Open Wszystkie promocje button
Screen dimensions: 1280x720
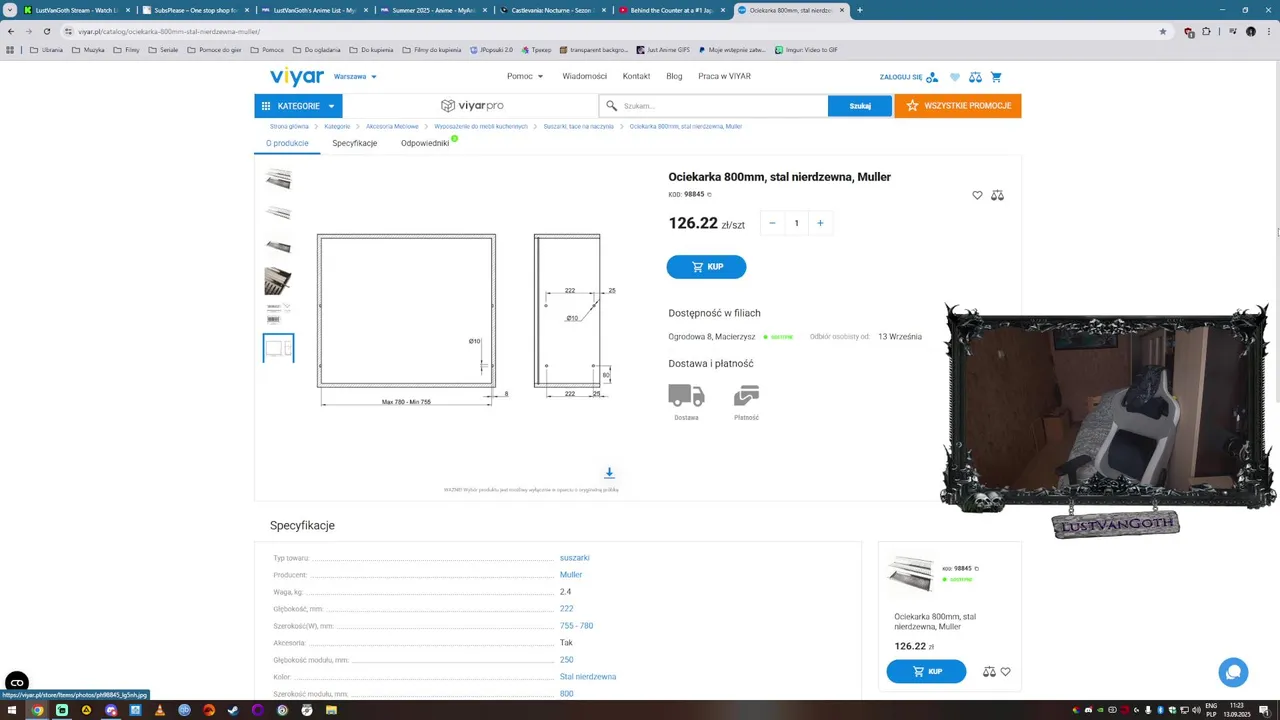[958, 106]
